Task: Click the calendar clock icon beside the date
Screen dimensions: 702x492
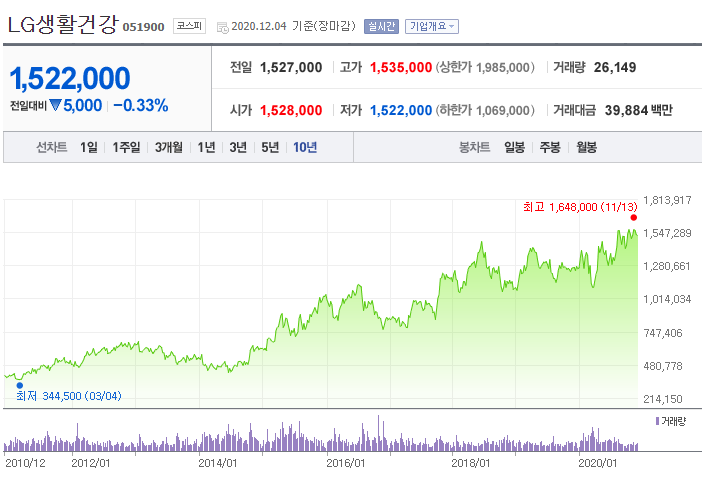Action: coord(223,27)
